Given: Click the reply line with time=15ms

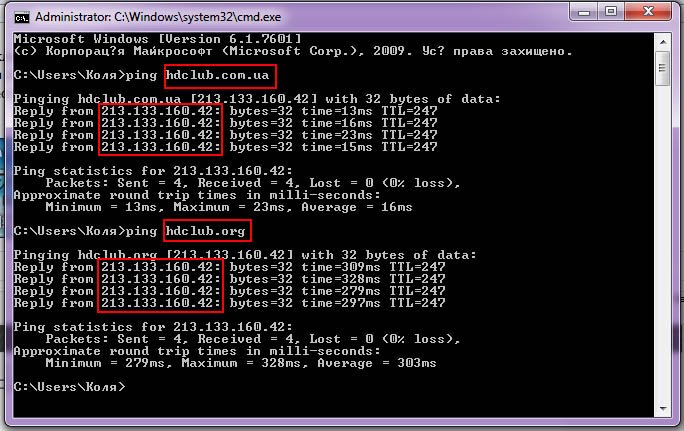Looking at the screenshot, I should pos(226,147).
